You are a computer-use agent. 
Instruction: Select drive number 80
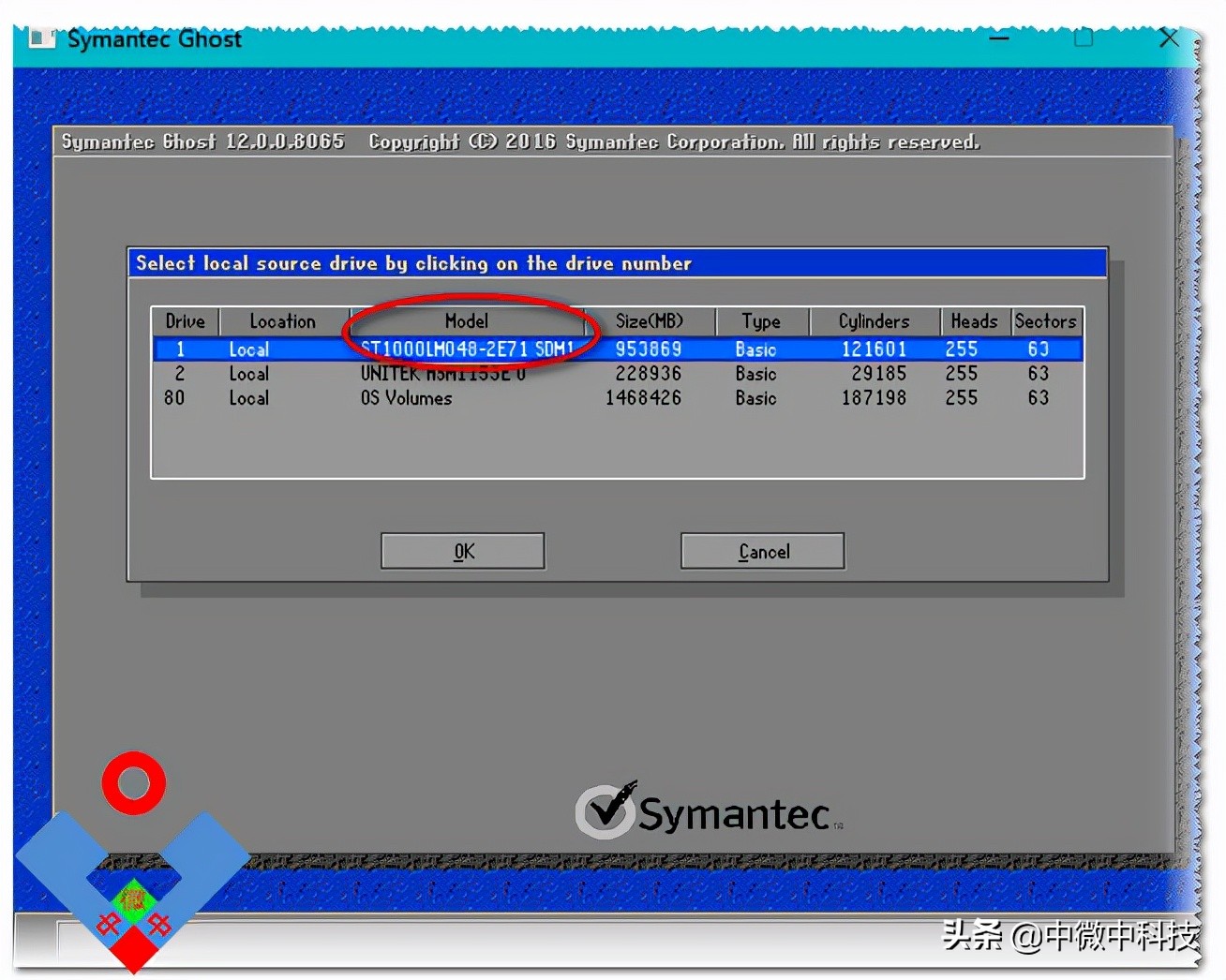174,398
